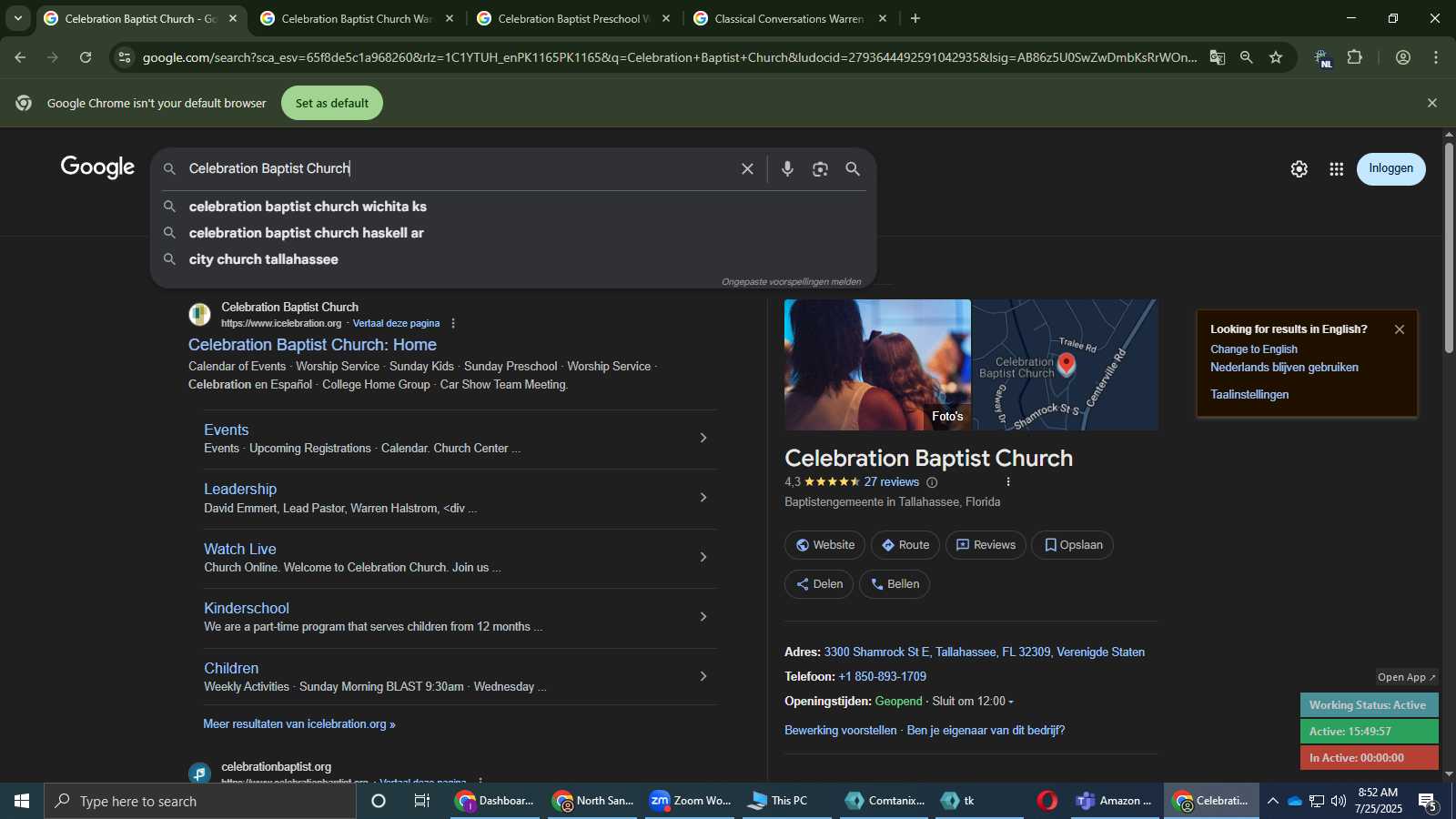Image resolution: width=1456 pixels, height=819 pixels.
Task: Open the Chrome three-dot menu
Action: tap(1436, 57)
